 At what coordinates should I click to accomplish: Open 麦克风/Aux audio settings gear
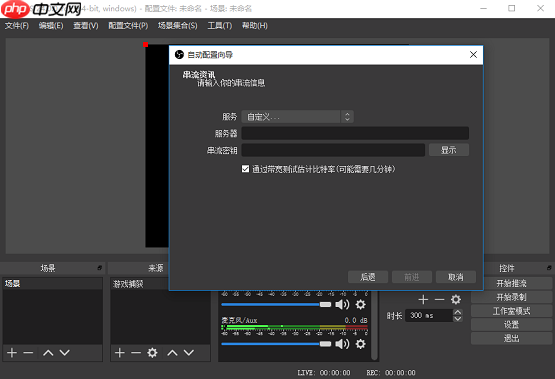(x=360, y=344)
